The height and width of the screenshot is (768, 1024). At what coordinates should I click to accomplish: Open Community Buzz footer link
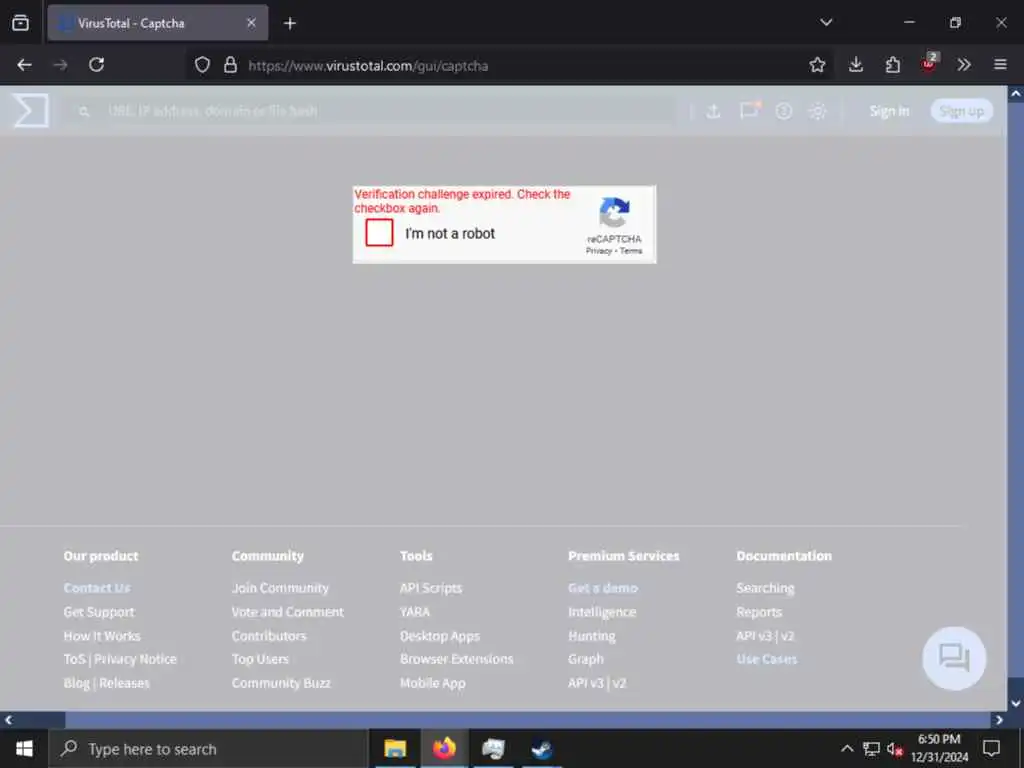click(x=281, y=683)
